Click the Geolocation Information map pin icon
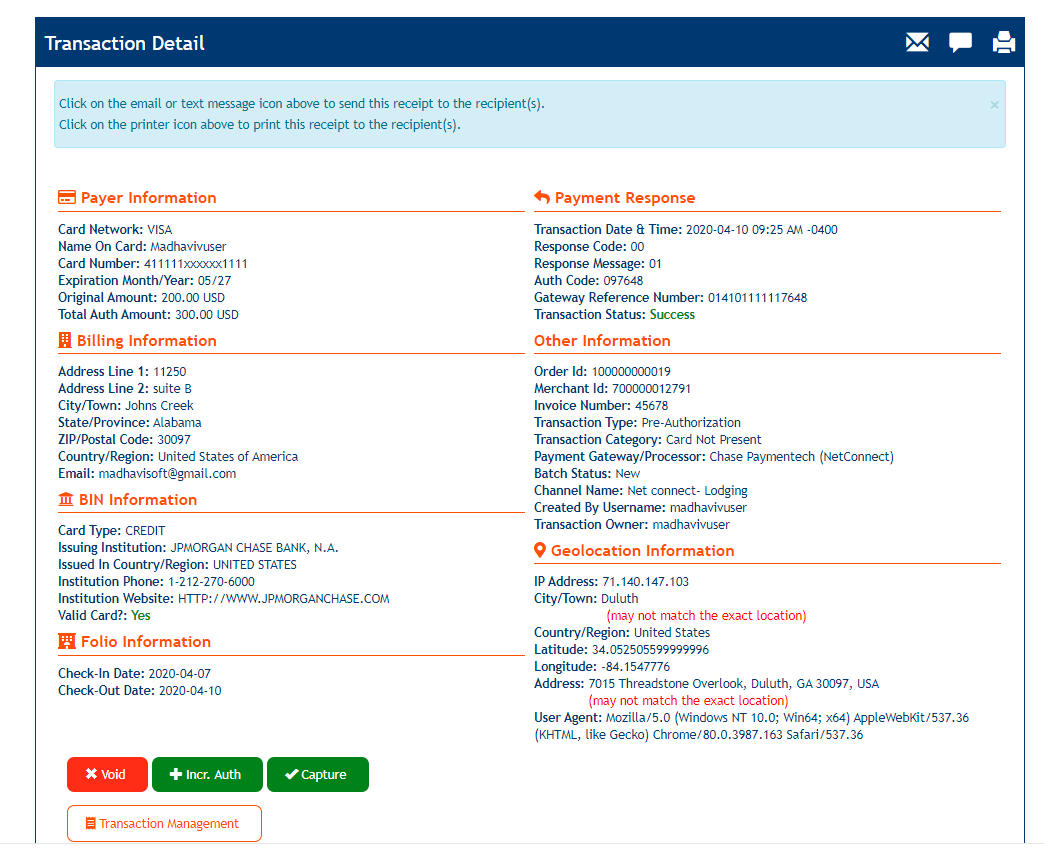 [541, 550]
